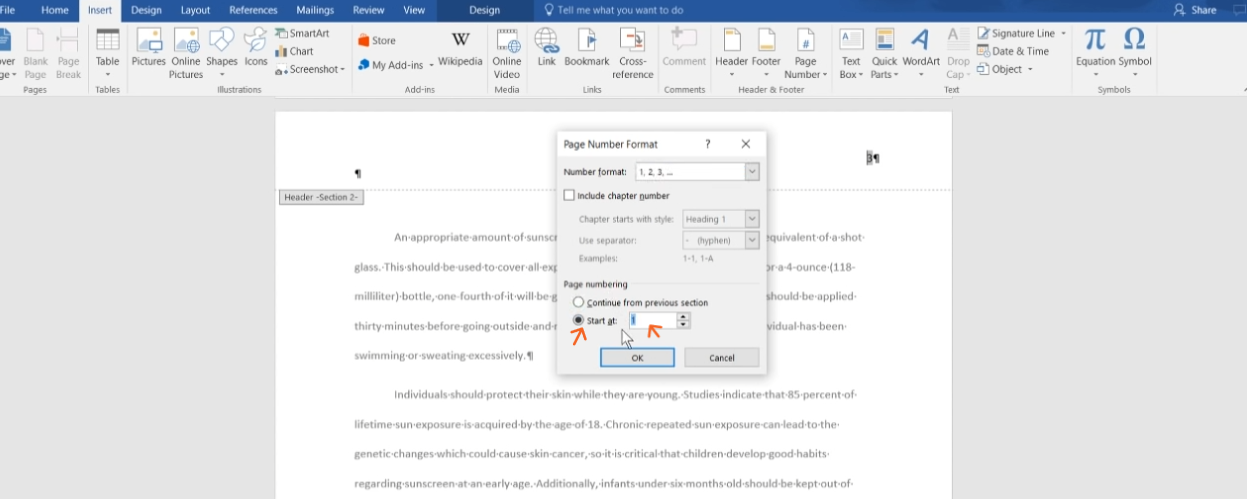Image resolution: width=1247 pixels, height=499 pixels.
Task: Confirm with the OK button
Action: click(x=637, y=358)
